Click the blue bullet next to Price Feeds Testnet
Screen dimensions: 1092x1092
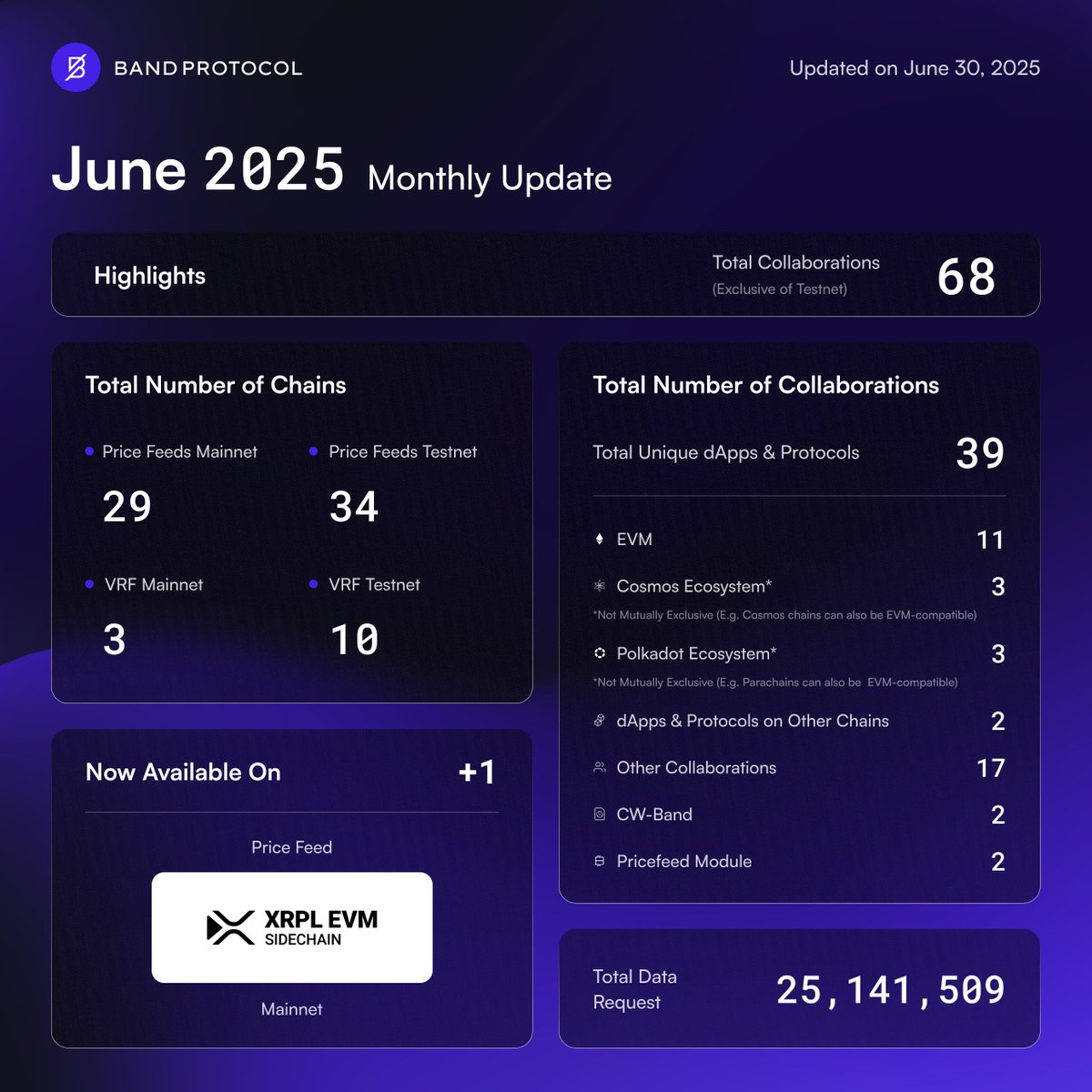coord(314,451)
